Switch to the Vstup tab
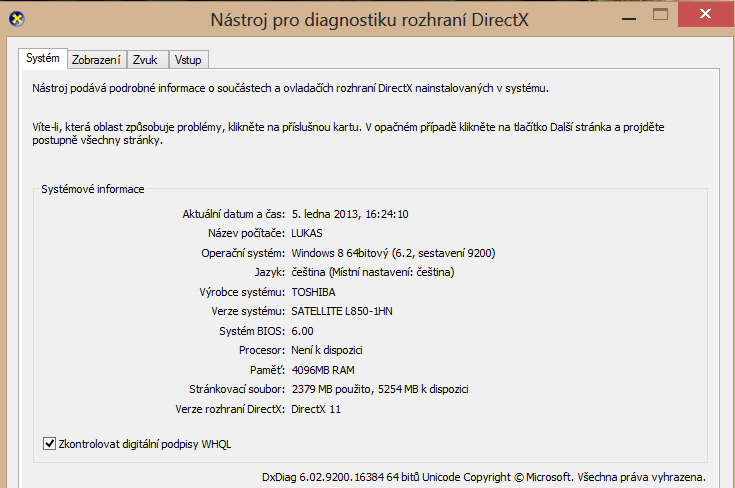 tap(188, 60)
